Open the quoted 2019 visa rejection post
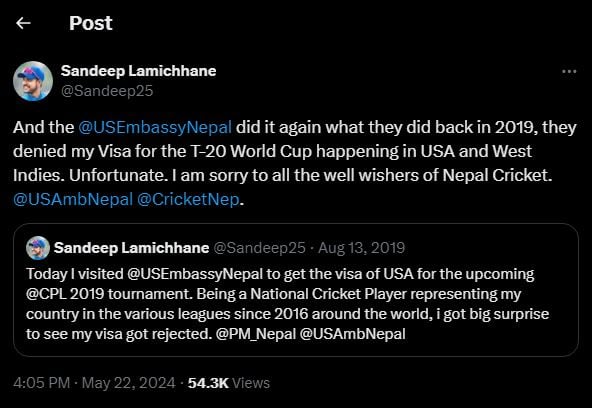Image resolution: width=592 pixels, height=408 pixels. [x=296, y=290]
